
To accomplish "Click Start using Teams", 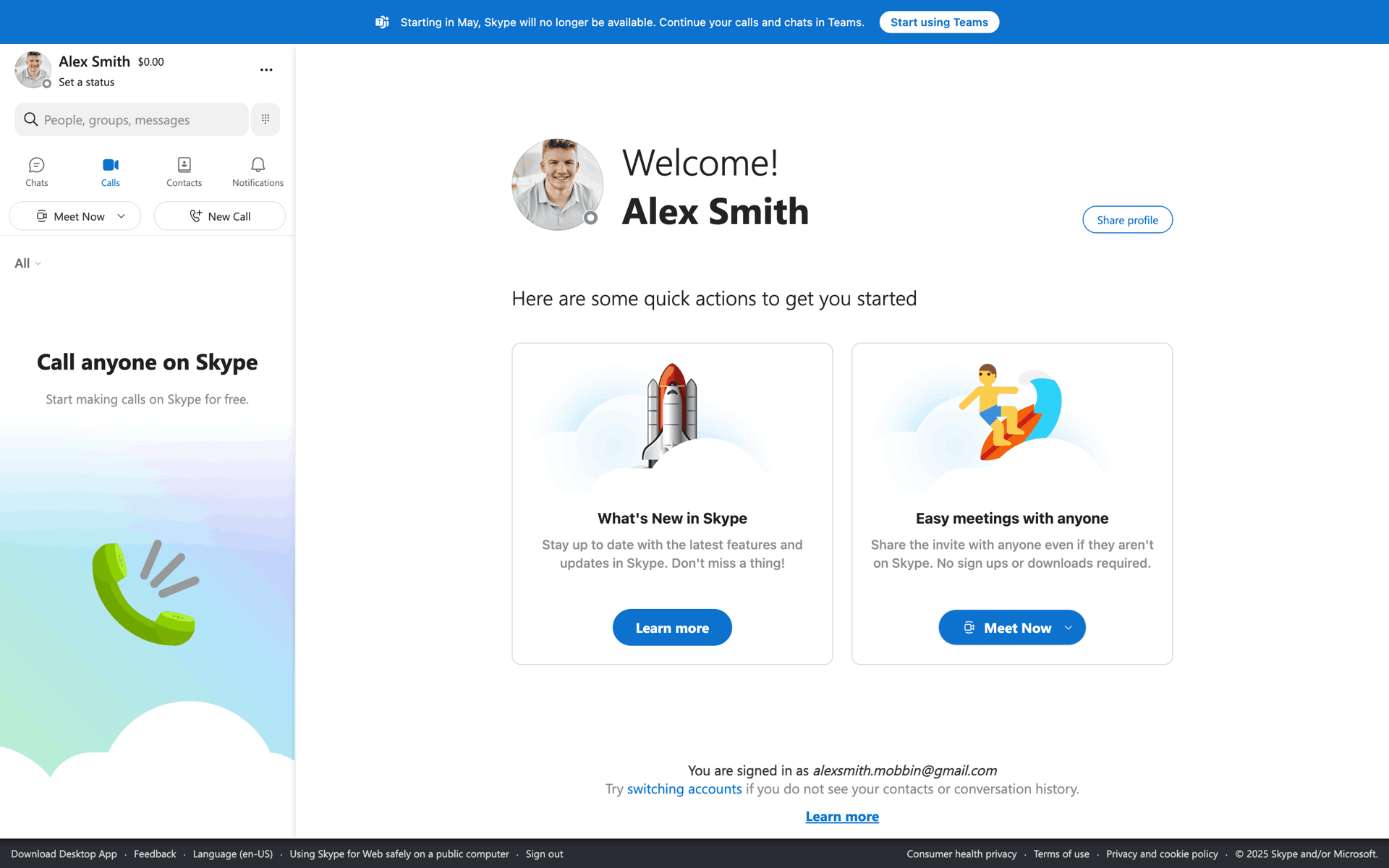I will (939, 22).
